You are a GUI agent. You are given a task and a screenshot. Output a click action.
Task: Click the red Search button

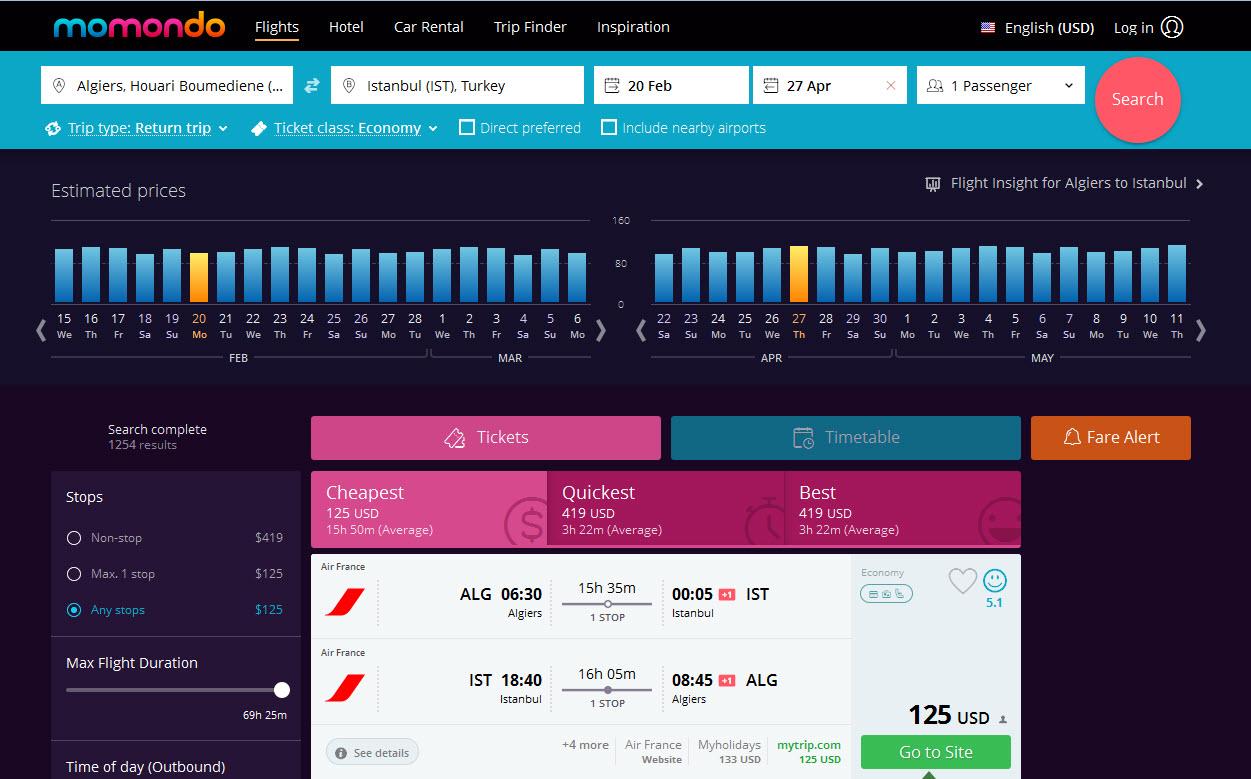pyautogui.click(x=1138, y=100)
